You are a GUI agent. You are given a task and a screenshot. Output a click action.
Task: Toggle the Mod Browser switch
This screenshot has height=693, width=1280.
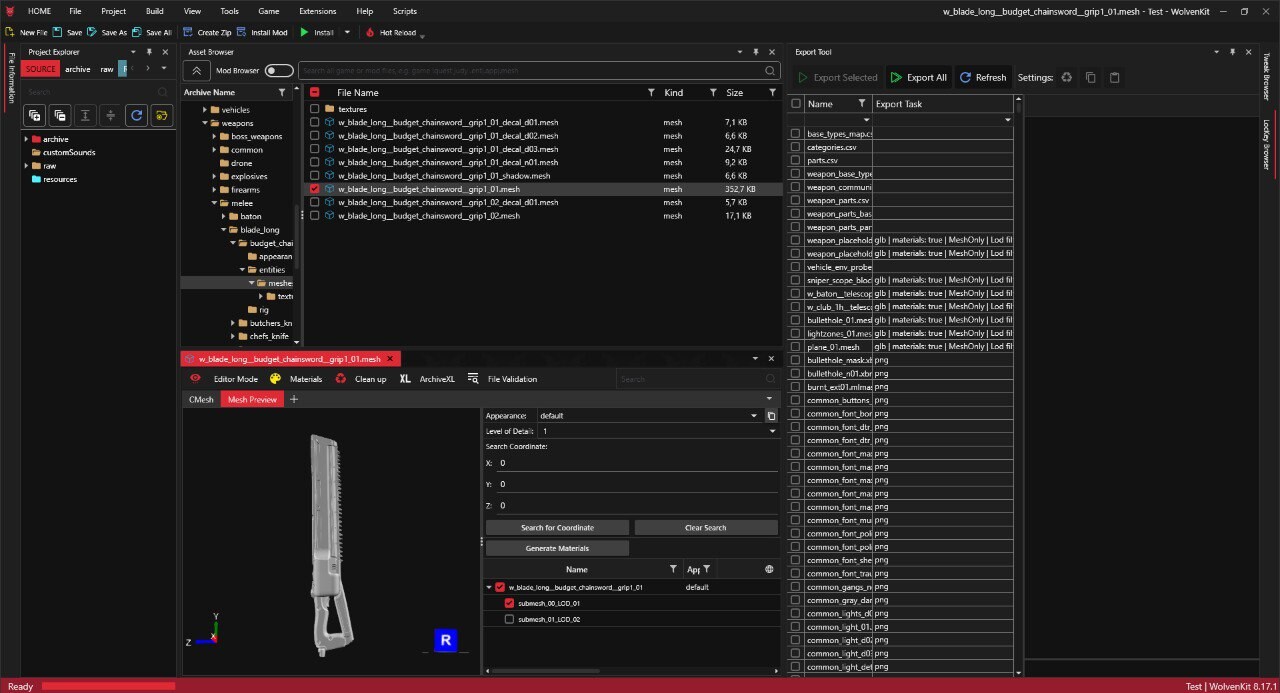(279, 71)
